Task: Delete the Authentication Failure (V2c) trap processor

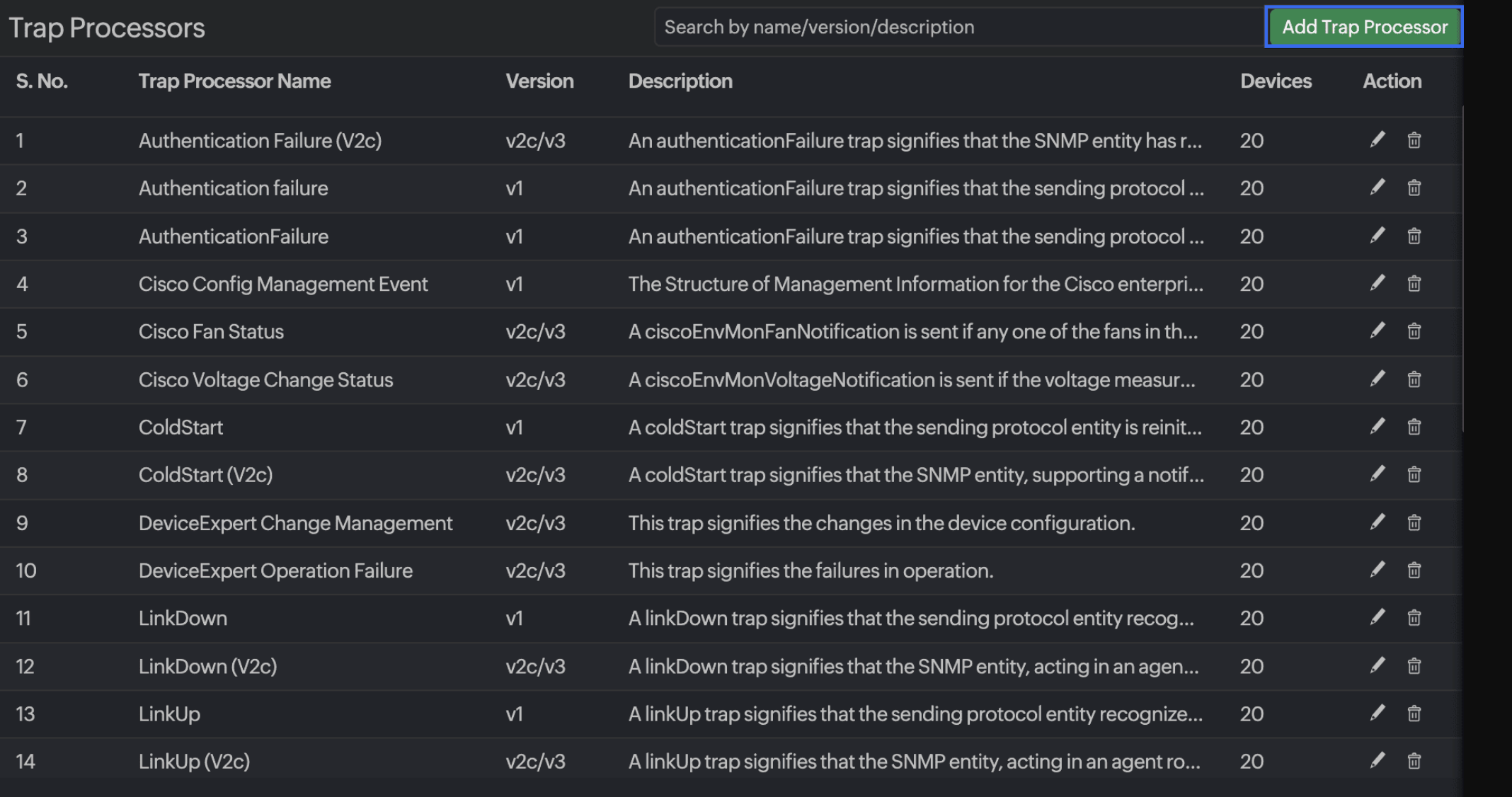Action: click(x=1414, y=140)
